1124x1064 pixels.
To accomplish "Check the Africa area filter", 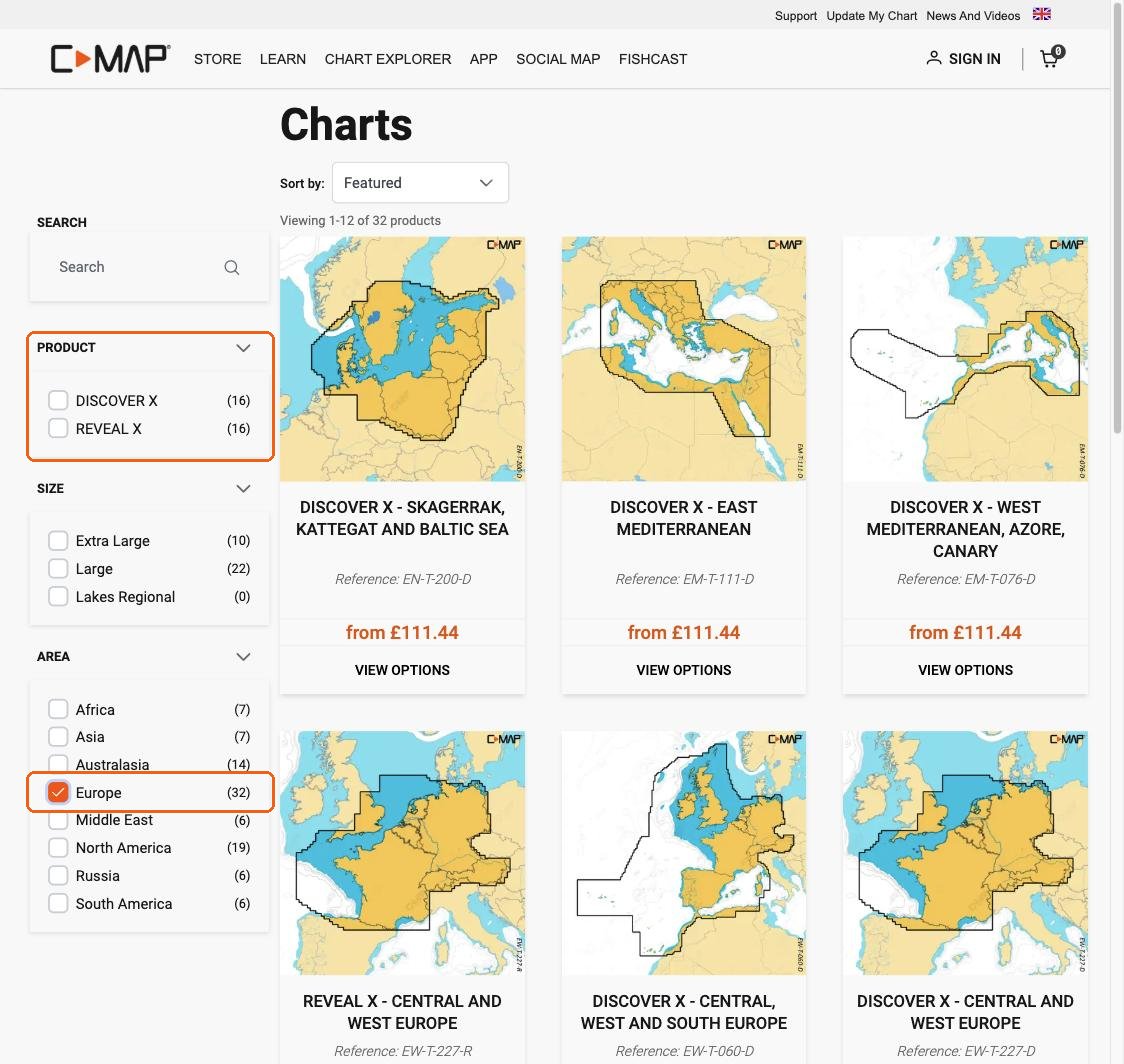I will coord(58,709).
